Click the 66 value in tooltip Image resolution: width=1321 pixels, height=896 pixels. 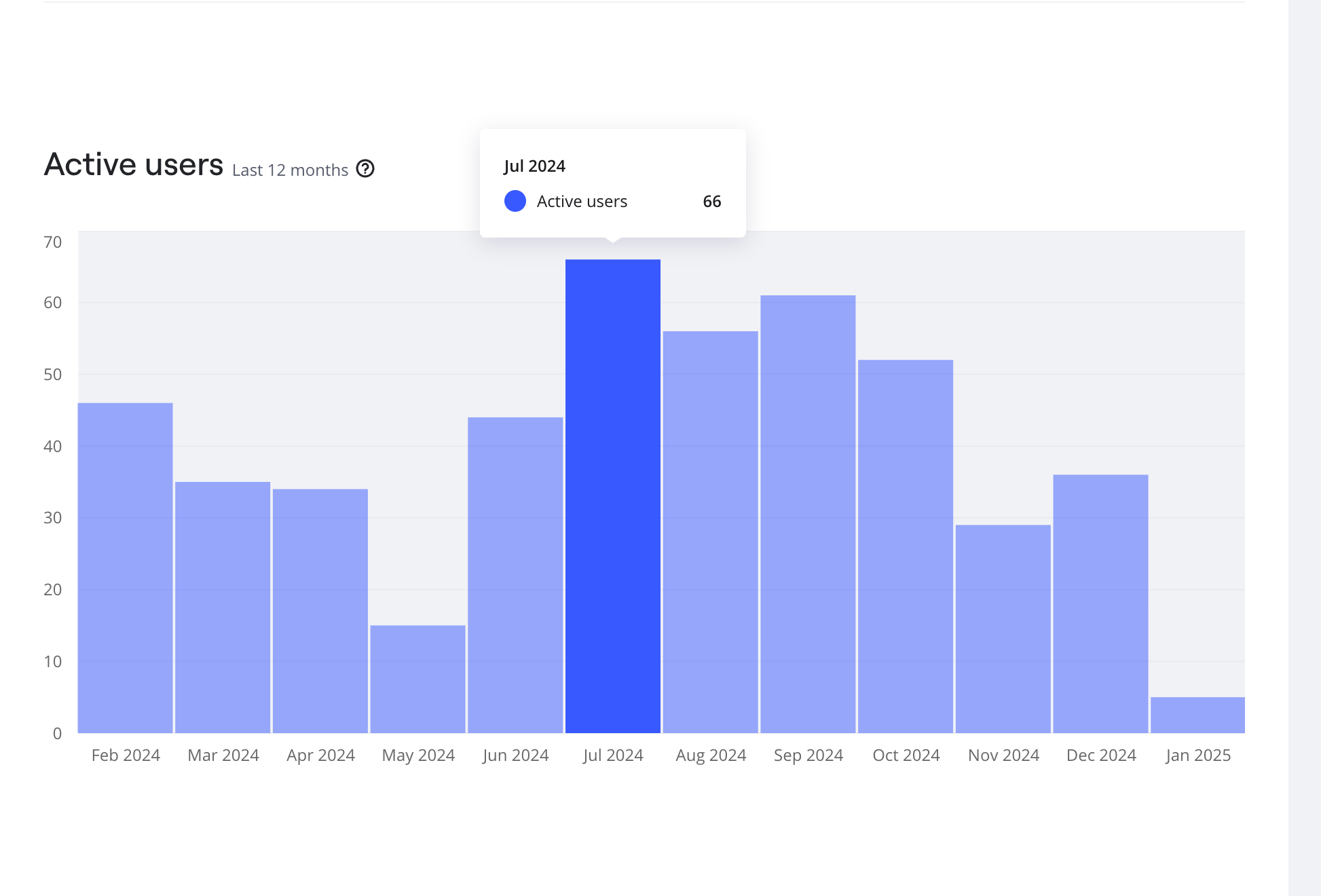(711, 202)
